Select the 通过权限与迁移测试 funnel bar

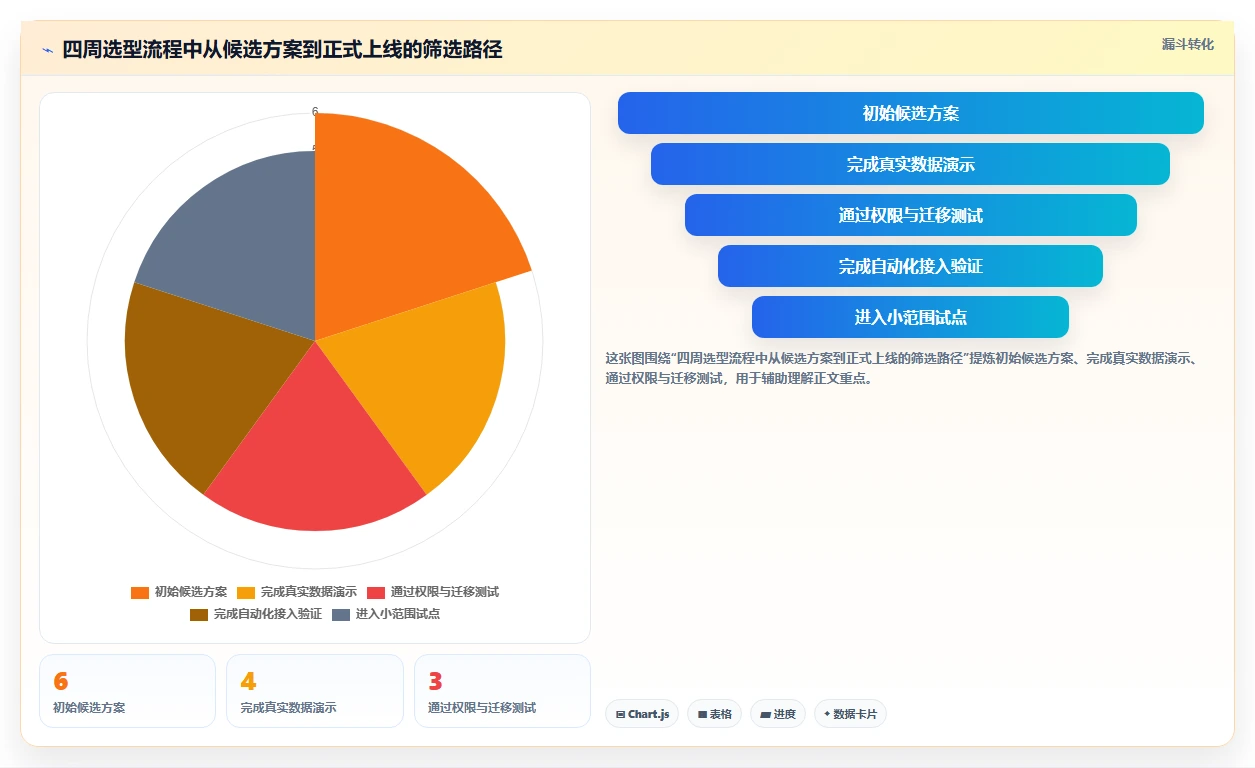pyautogui.click(x=910, y=215)
